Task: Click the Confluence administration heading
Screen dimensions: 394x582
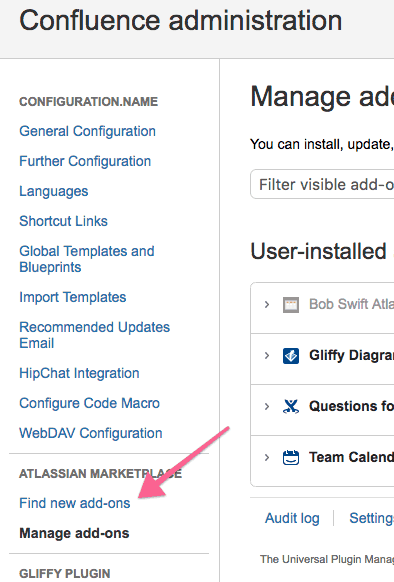Action: coord(180,20)
